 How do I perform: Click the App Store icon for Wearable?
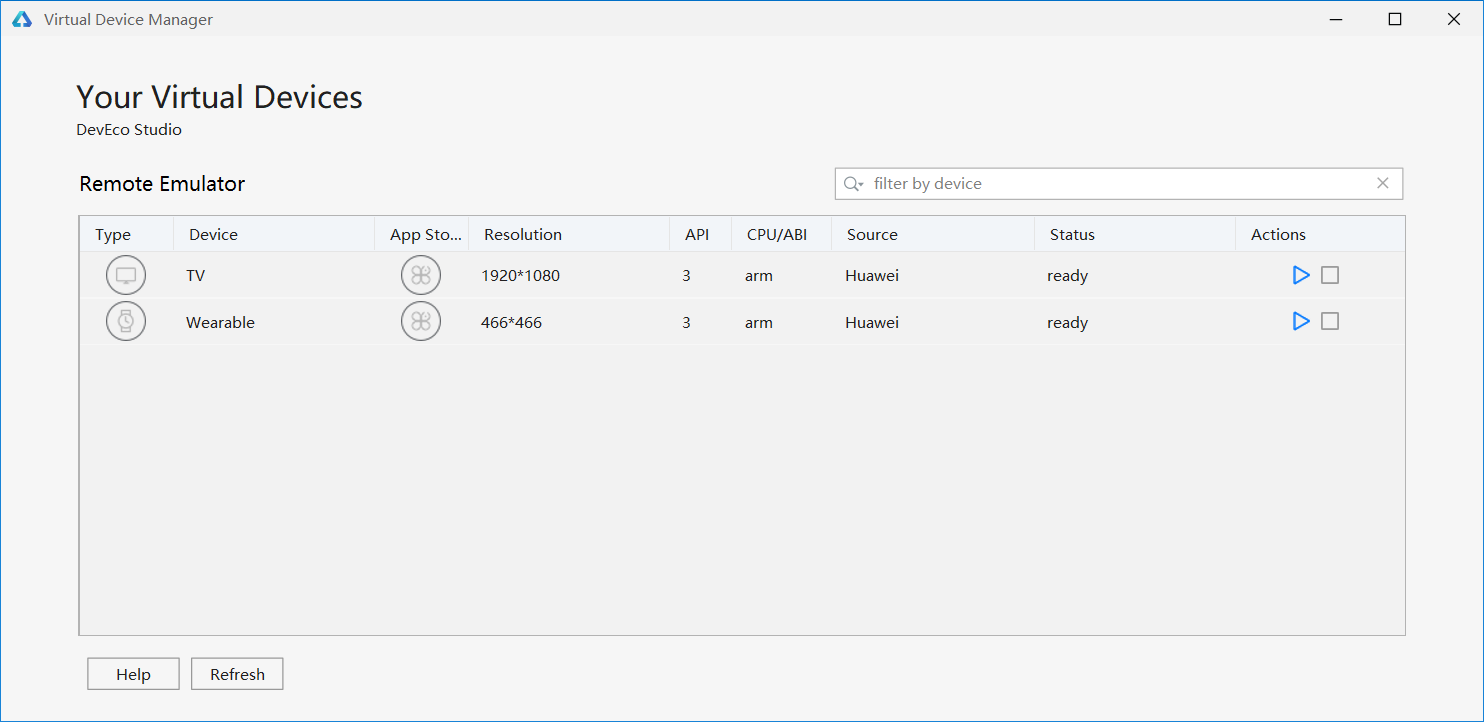(x=420, y=321)
